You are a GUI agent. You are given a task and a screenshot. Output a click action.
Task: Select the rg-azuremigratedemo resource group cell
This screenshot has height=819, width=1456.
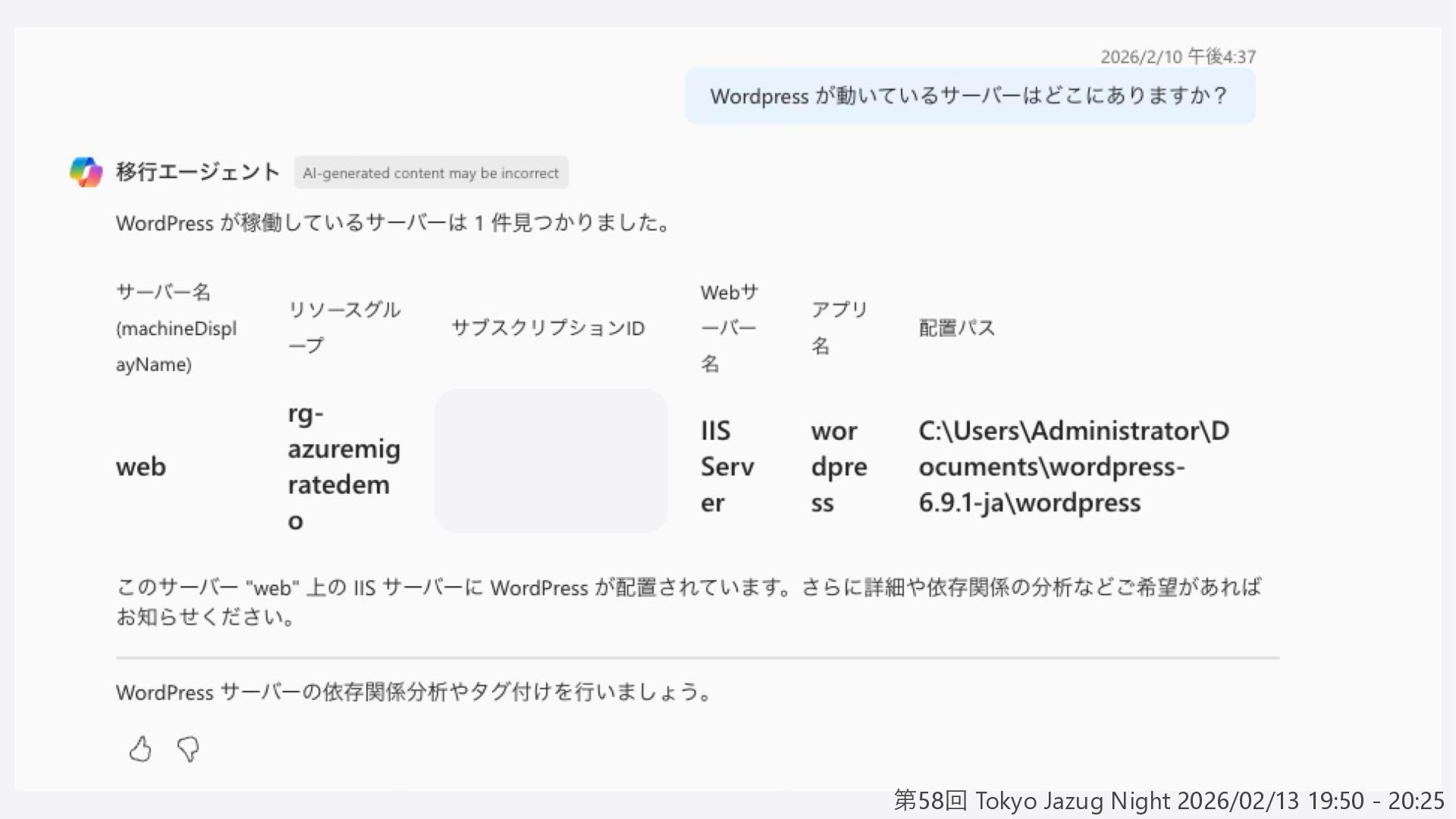pos(344,466)
